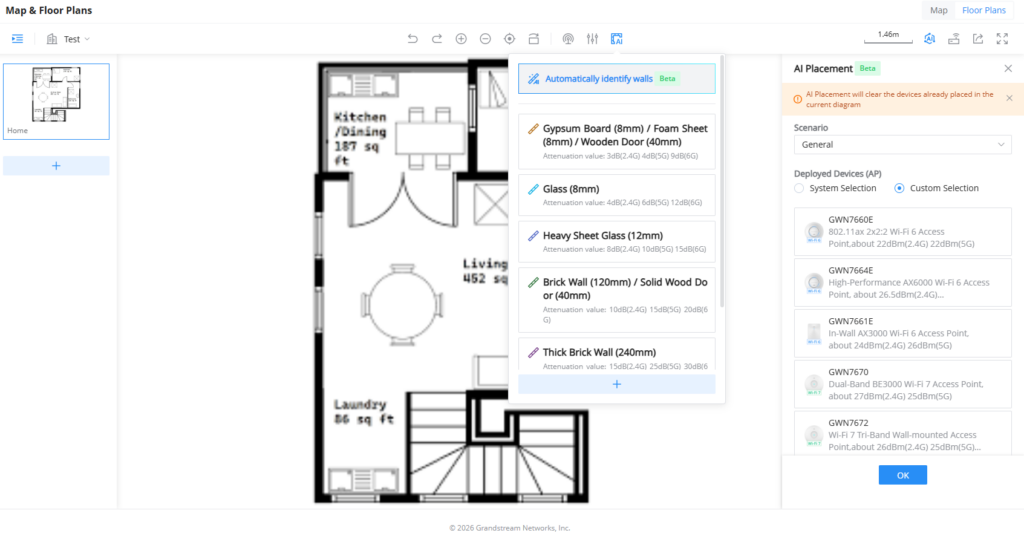The width and height of the screenshot is (1024, 539).
Task: Open AI Placement from top-right toolbar
Action: pos(929,39)
